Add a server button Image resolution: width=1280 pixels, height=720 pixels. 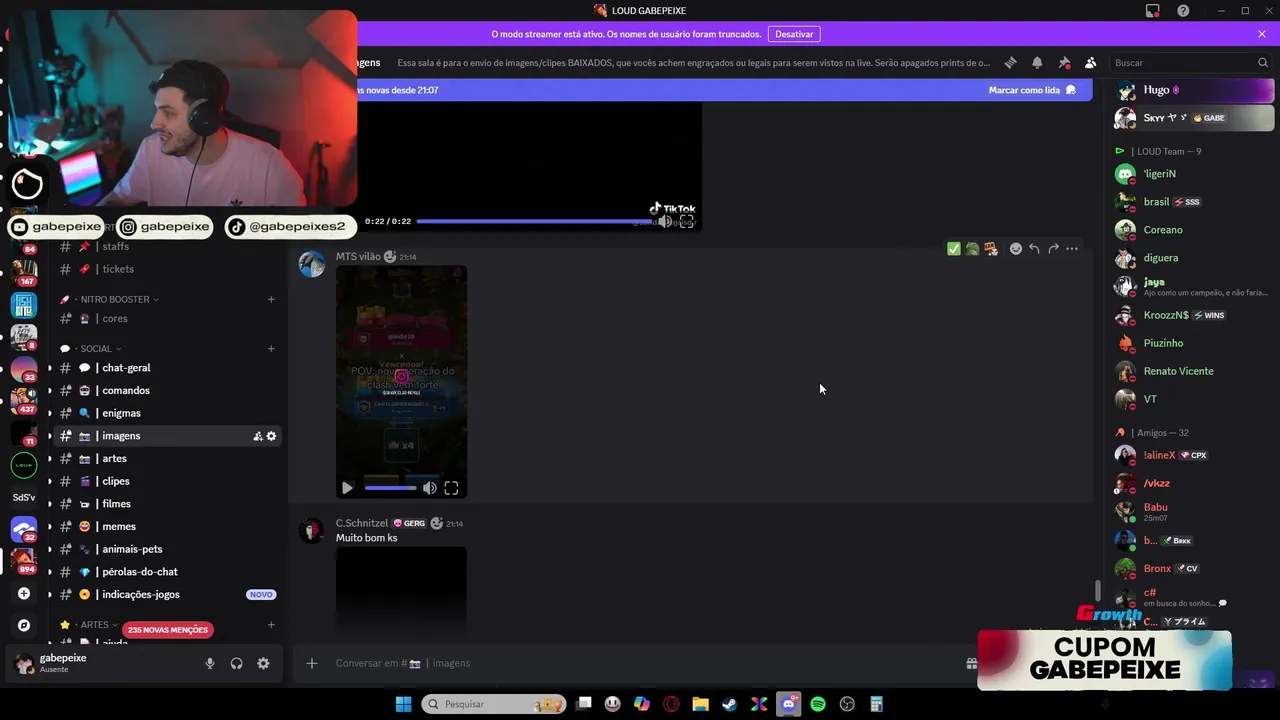(24, 593)
